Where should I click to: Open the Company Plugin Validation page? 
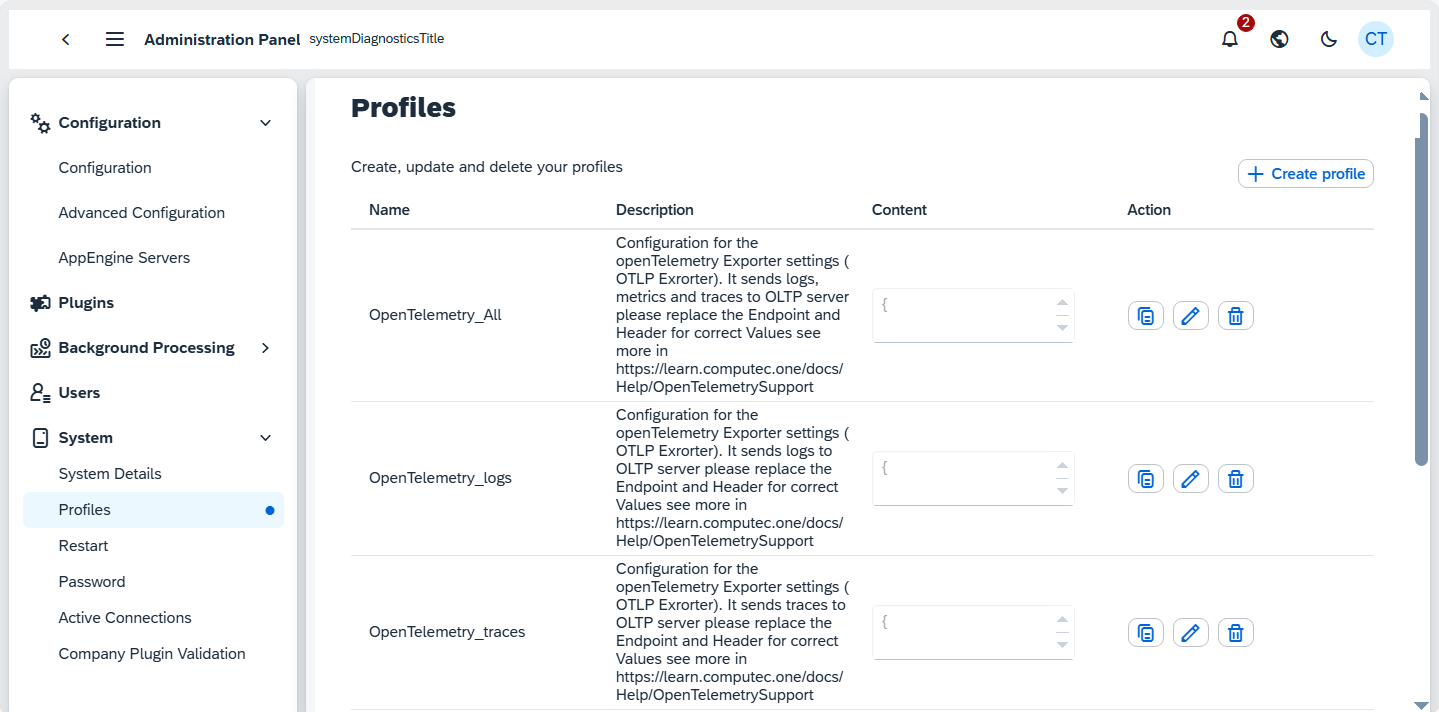(x=152, y=653)
